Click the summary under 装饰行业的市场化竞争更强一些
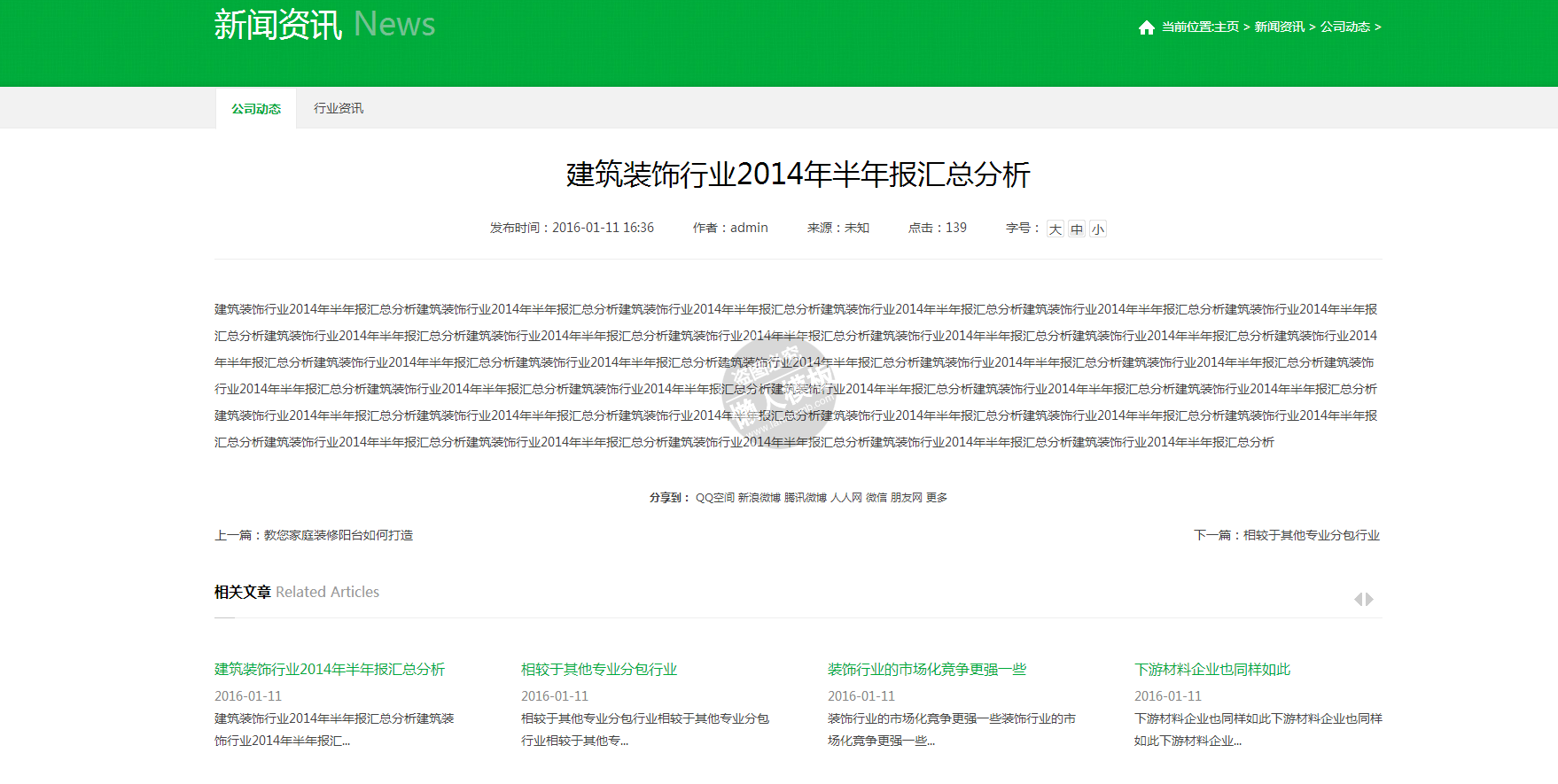This screenshot has width=1558, height=784. point(952,730)
